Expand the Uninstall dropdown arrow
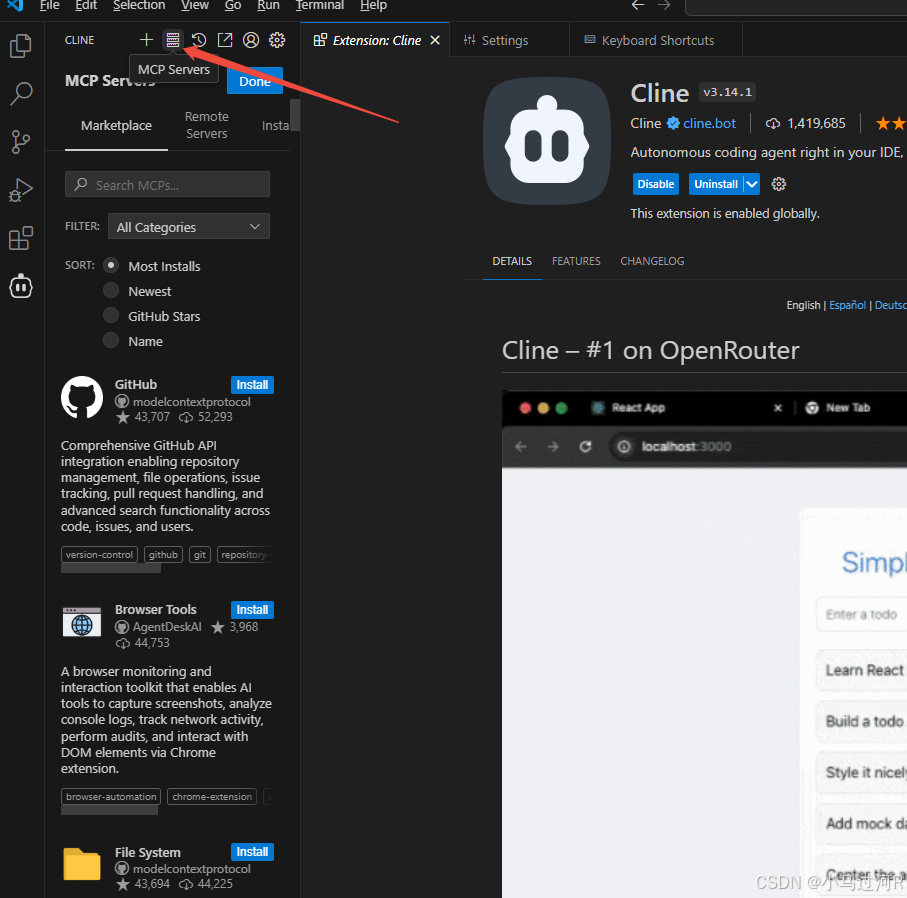Image resolution: width=907 pixels, height=898 pixels. coord(751,184)
